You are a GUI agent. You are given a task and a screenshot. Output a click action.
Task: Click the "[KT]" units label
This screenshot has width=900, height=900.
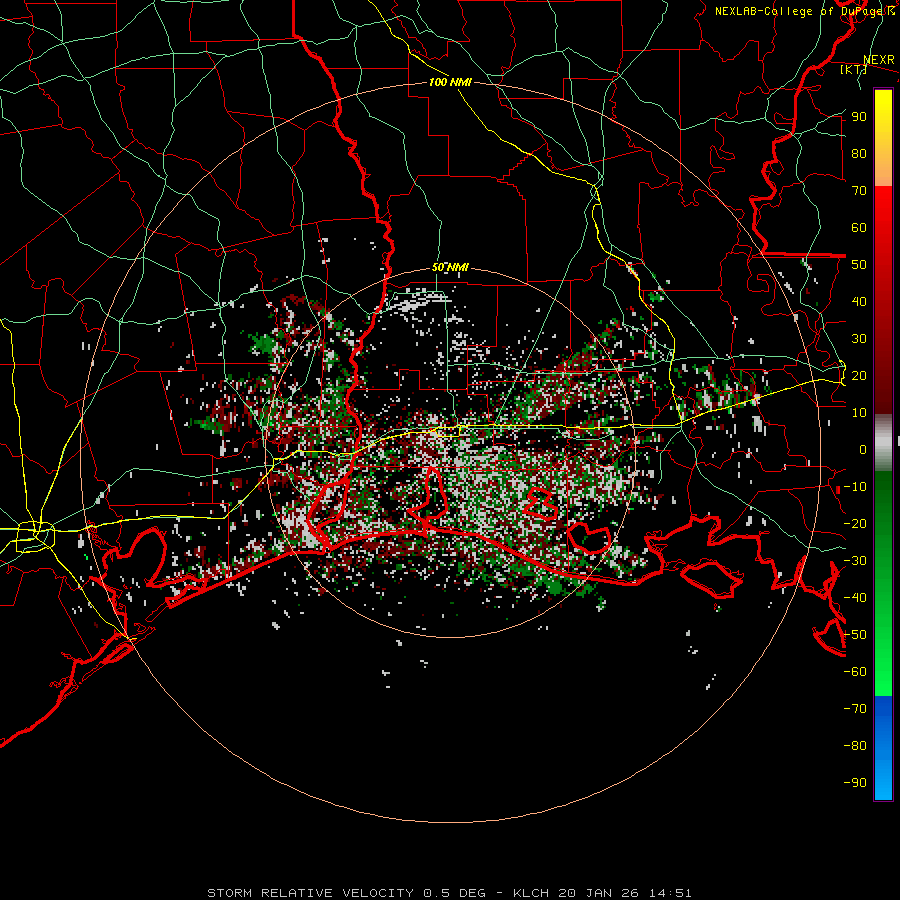tap(854, 69)
